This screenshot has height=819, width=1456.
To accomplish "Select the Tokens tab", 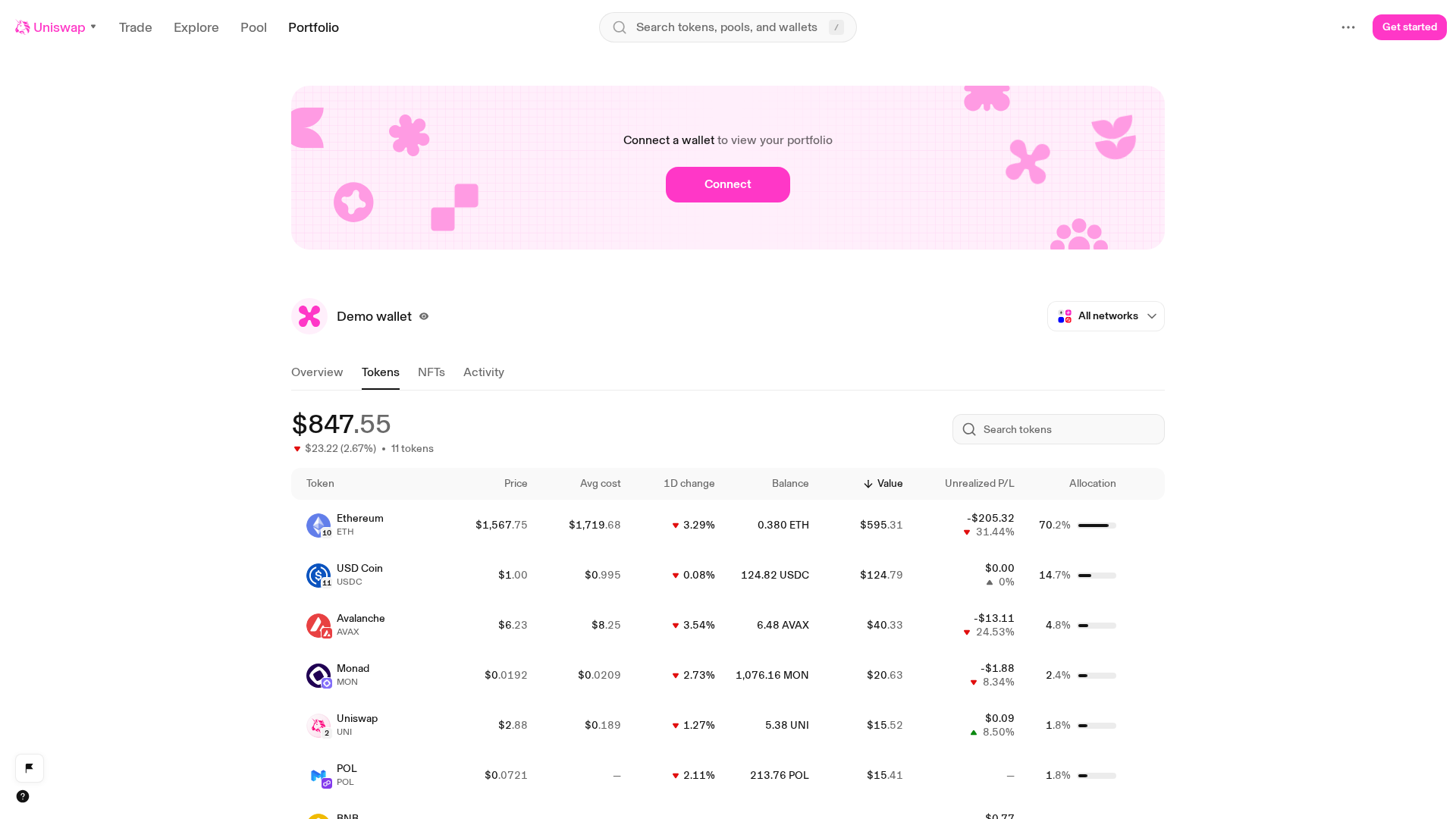I will [x=381, y=372].
